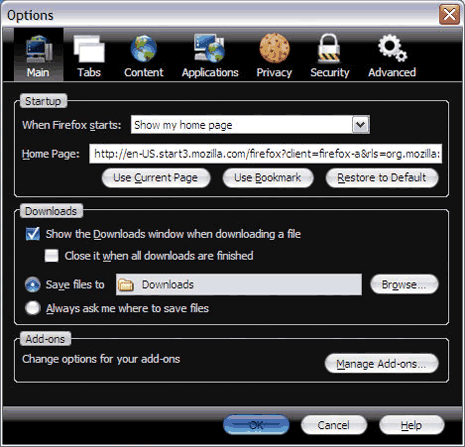The width and height of the screenshot is (465, 447).
Task: Click Restore to Default button
Action: tap(382, 178)
